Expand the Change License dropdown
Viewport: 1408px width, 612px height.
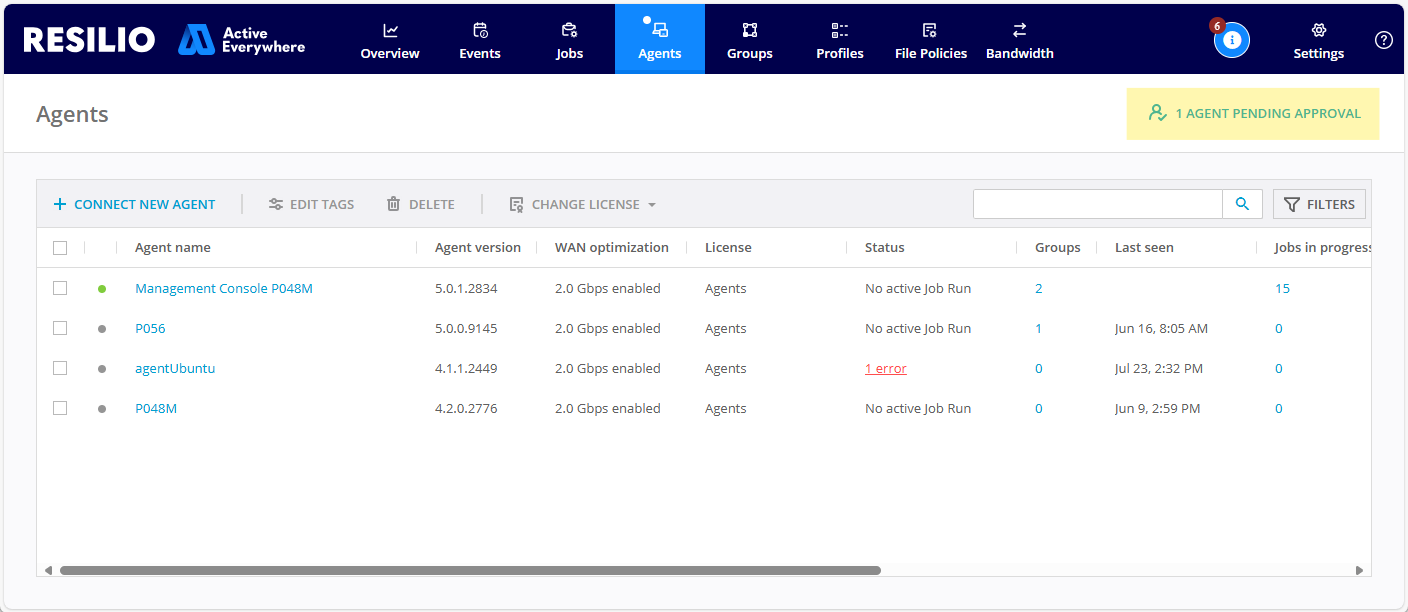click(x=583, y=204)
